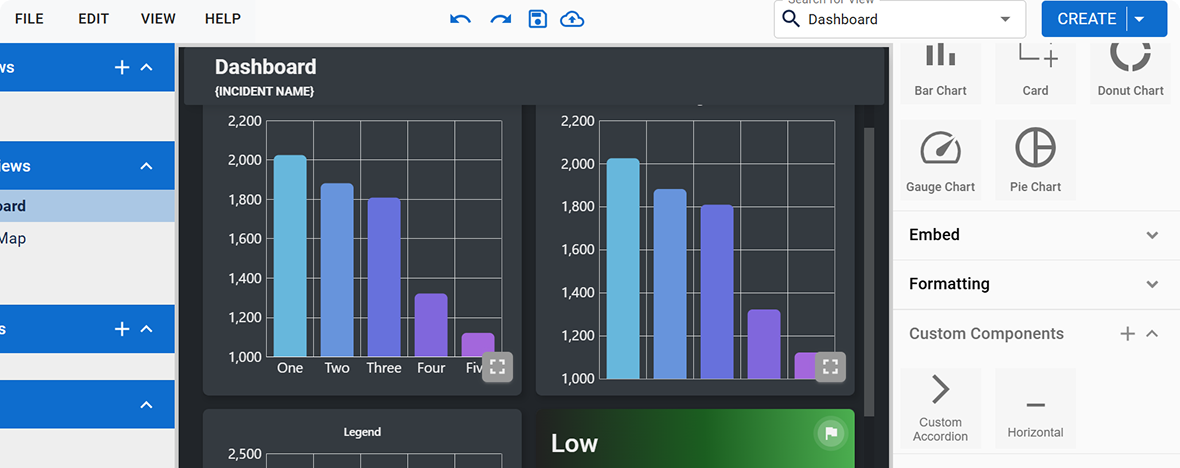Image resolution: width=1180 pixels, height=468 pixels.
Task: Click the cloud upload publish icon
Action: pos(572,19)
